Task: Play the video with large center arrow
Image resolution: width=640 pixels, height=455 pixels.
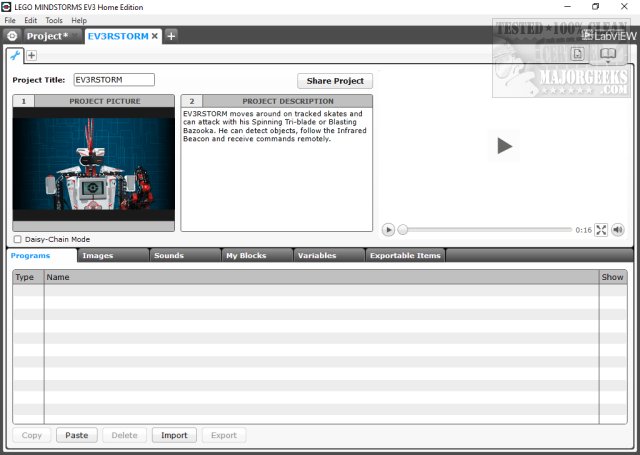Action: 504,146
